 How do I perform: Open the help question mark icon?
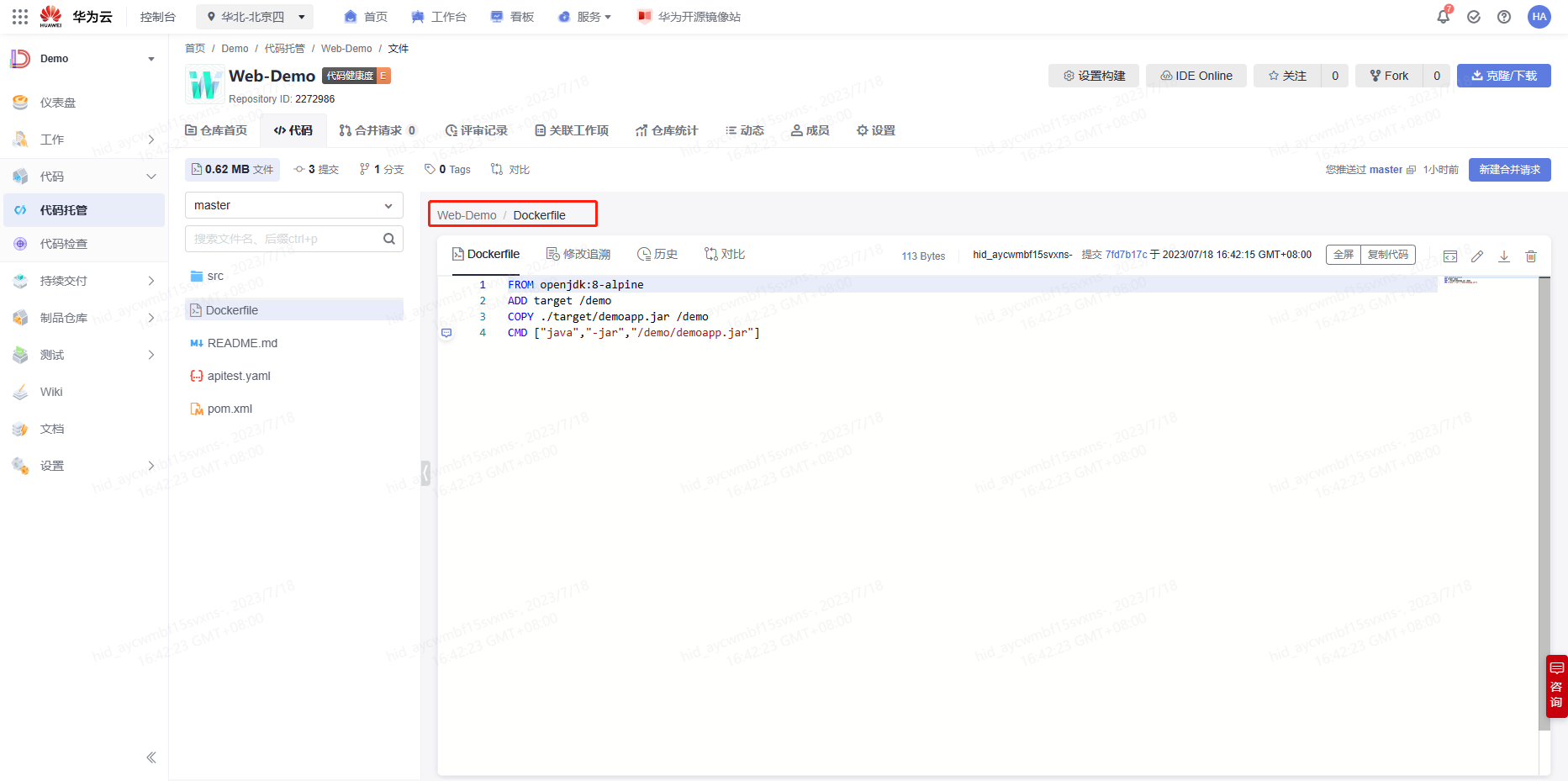pyautogui.click(x=1504, y=17)
